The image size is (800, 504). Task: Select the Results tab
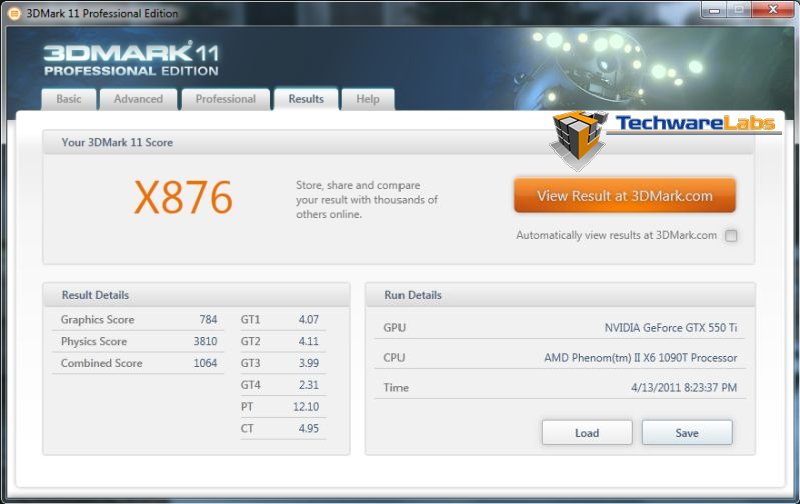306,99
